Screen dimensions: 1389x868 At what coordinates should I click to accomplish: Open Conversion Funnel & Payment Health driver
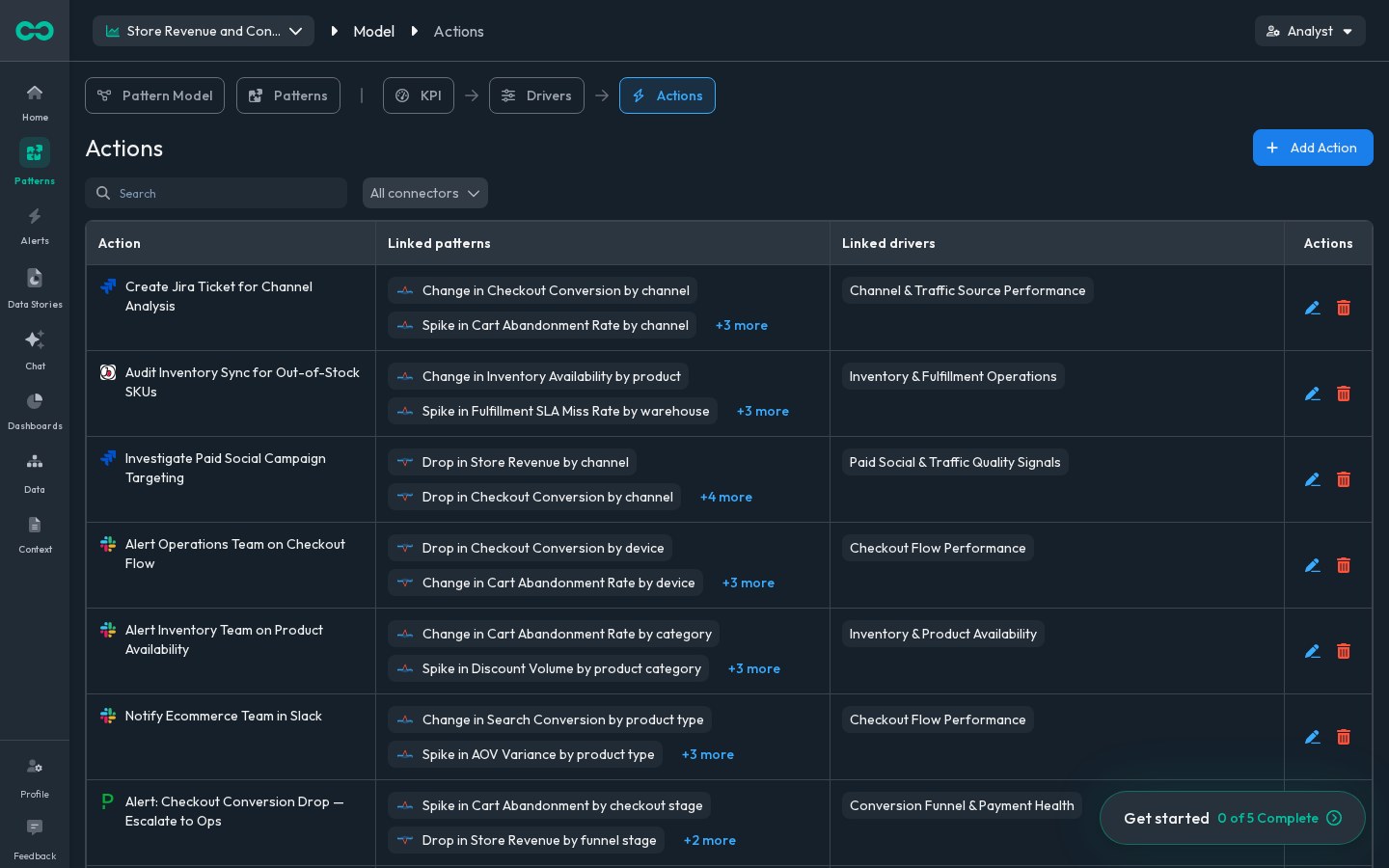pos(962,805)
